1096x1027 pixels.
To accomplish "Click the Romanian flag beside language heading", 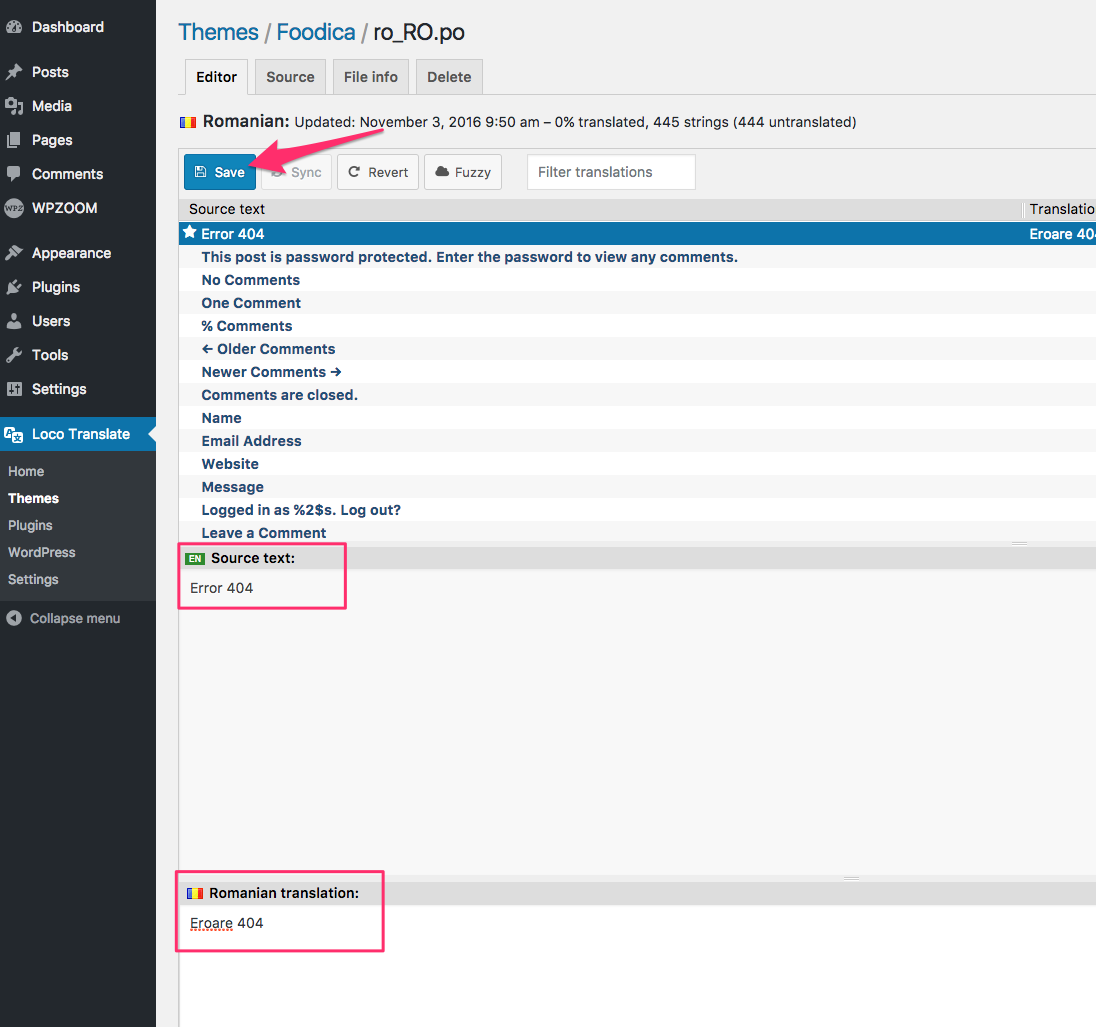I will [188, 122].
